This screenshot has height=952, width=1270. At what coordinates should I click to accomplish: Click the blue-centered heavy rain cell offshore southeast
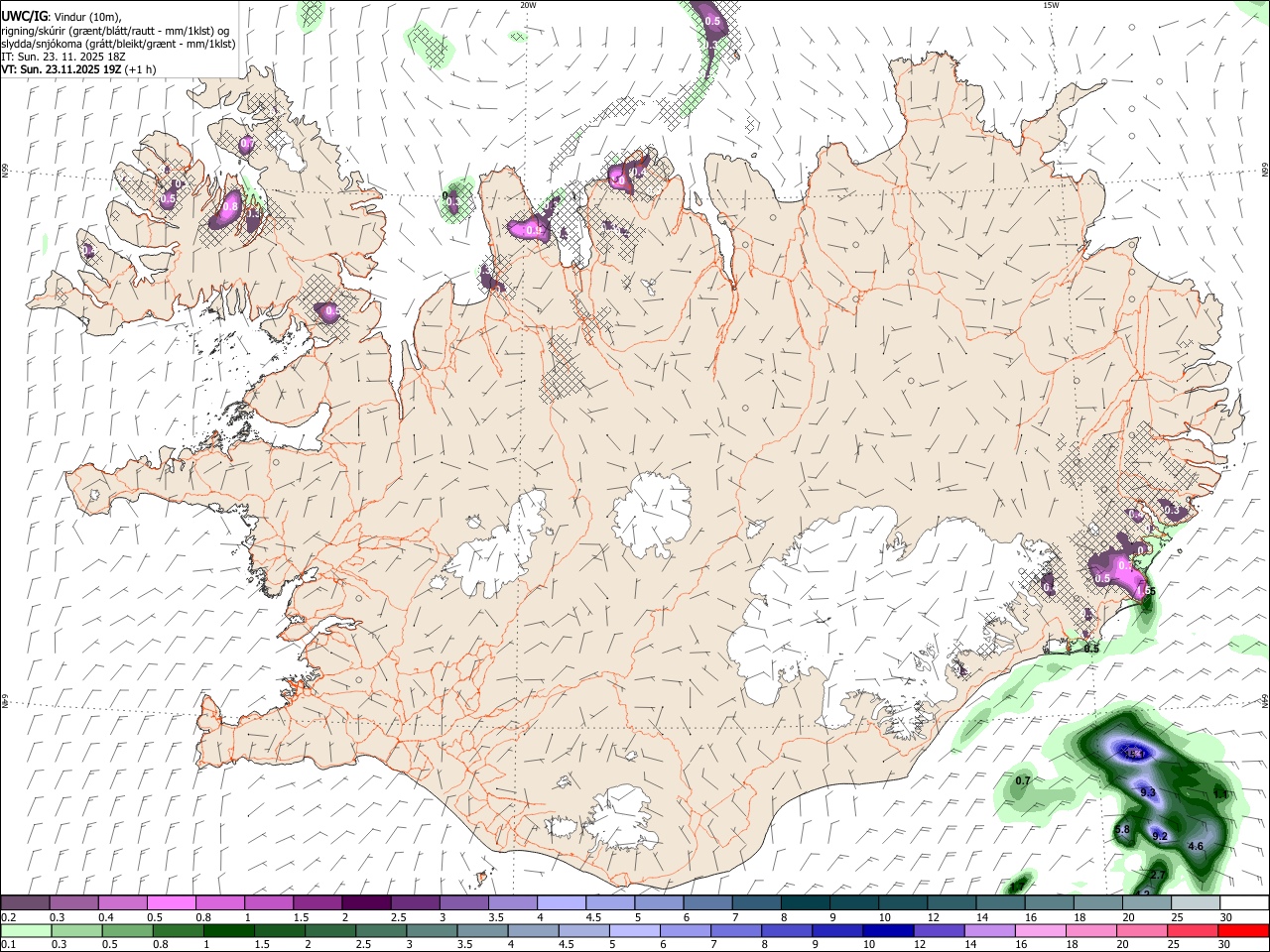(1134, 751)
